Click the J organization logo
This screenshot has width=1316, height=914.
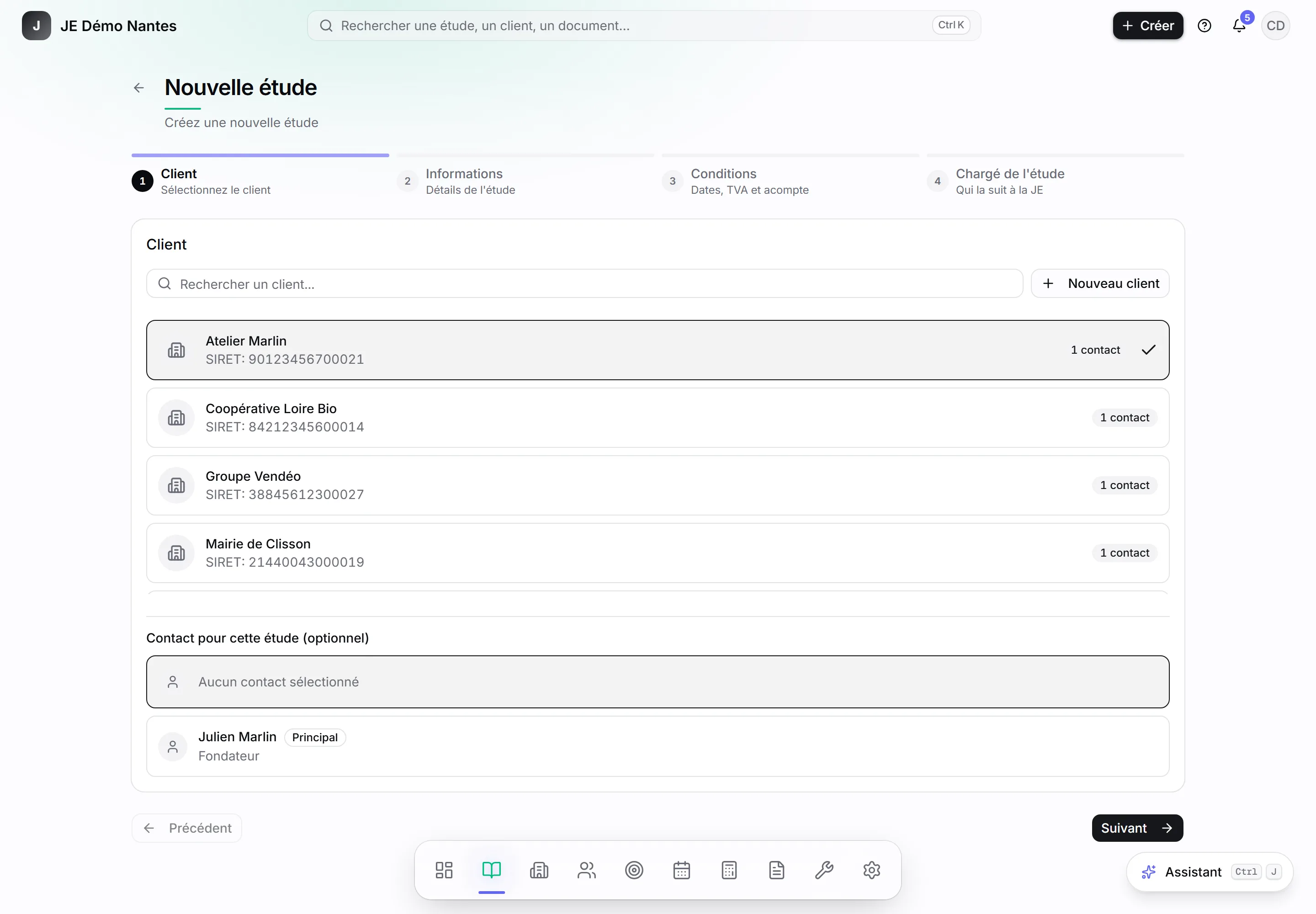(36, 26)
